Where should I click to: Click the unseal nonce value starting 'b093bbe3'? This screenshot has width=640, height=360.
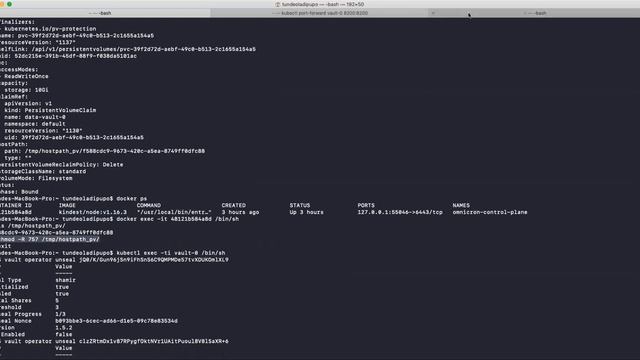[x=116, y=321]
